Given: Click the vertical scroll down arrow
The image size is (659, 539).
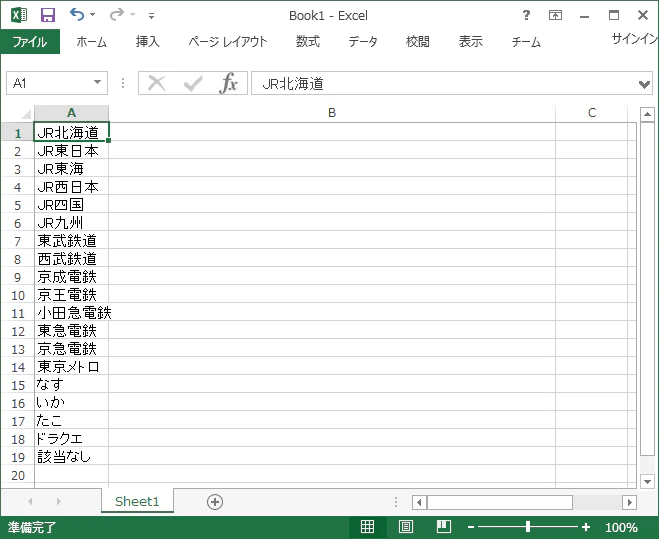Looking at the screenshot, I should [x=647, y=481].
